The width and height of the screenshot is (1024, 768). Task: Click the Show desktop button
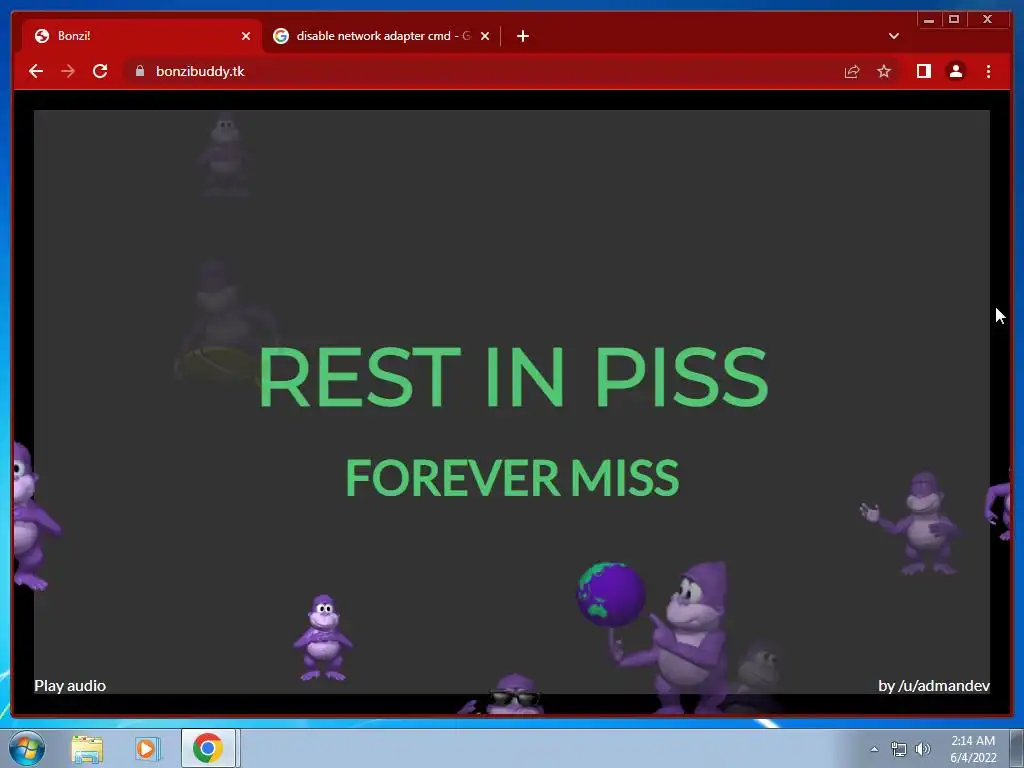pyautogui.click(x=1017, y=748)
